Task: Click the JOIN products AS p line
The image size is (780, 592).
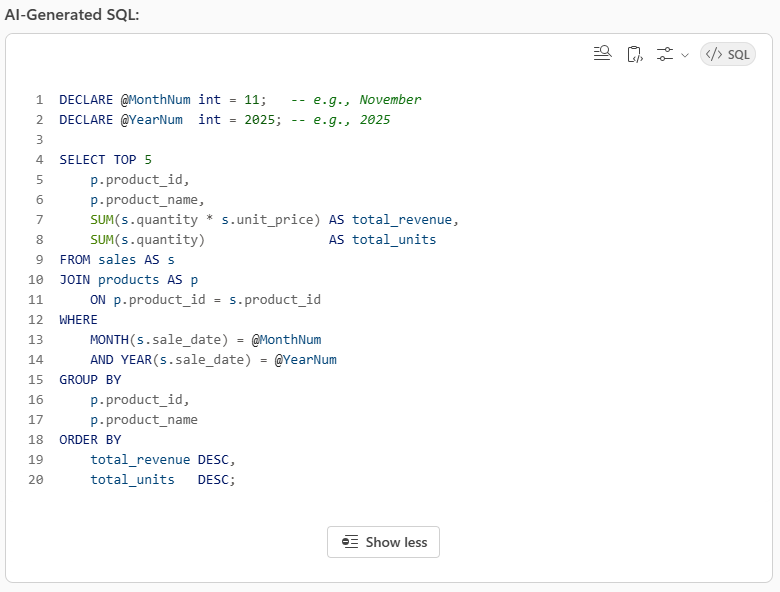Action: tap(128, 280)
